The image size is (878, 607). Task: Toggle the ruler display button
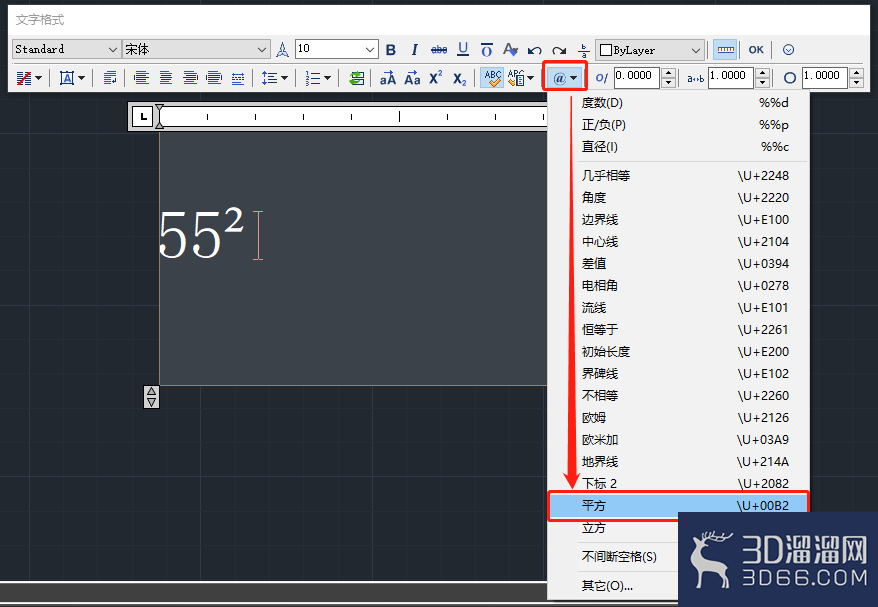click(725, 50)
